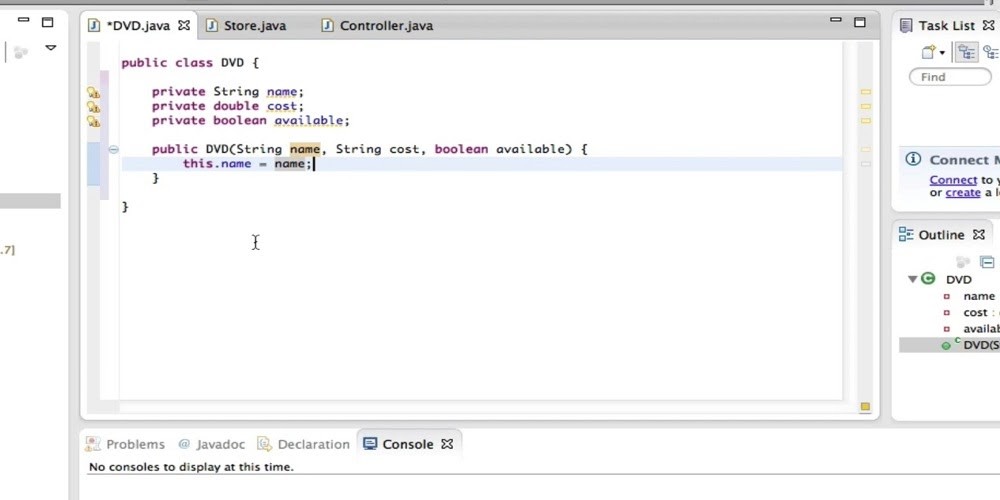Screen dimensions: 1000x500
Task: Click the warning marker beside 'private boolean available'
Action: (93, 121)
